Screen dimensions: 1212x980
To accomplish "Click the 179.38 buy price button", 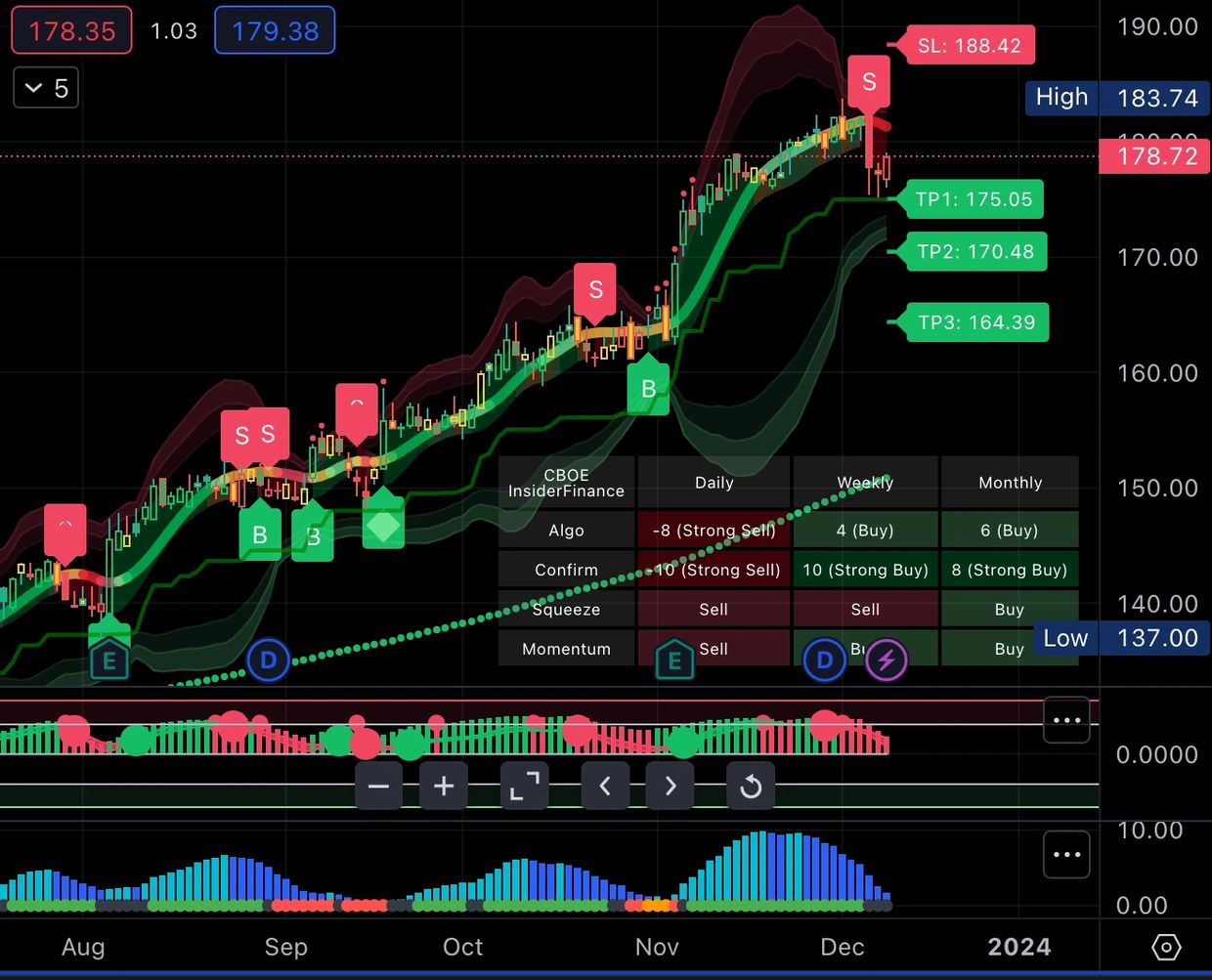I will (x=275, y=30).
